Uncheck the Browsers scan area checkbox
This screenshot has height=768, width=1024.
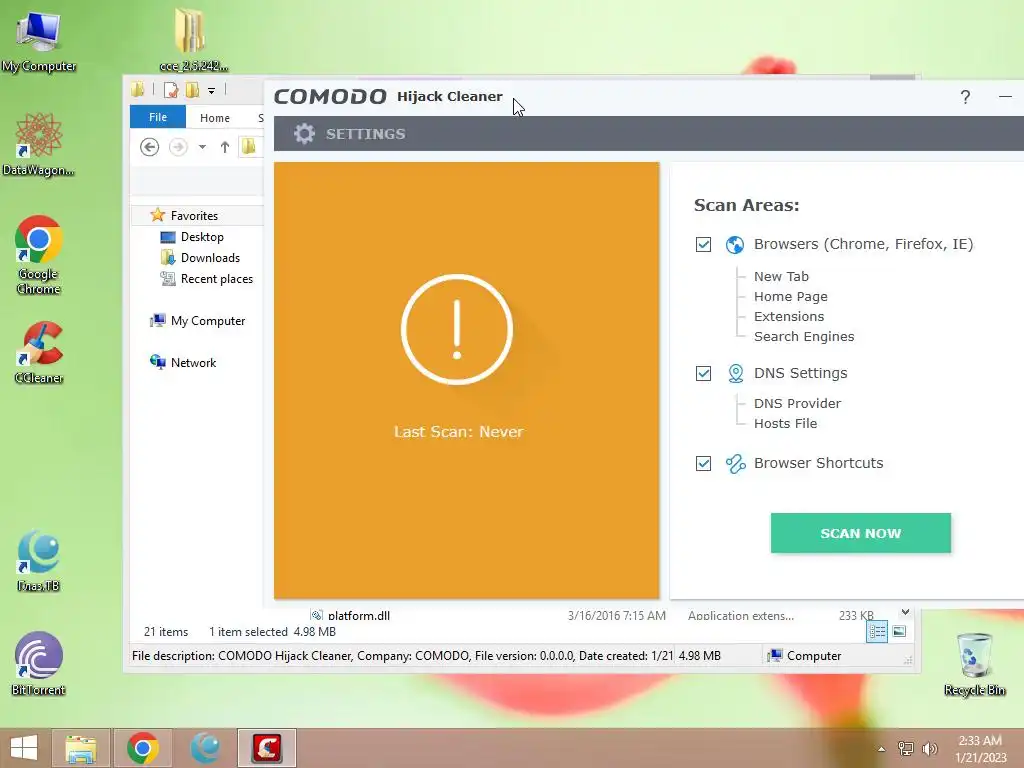703,244
